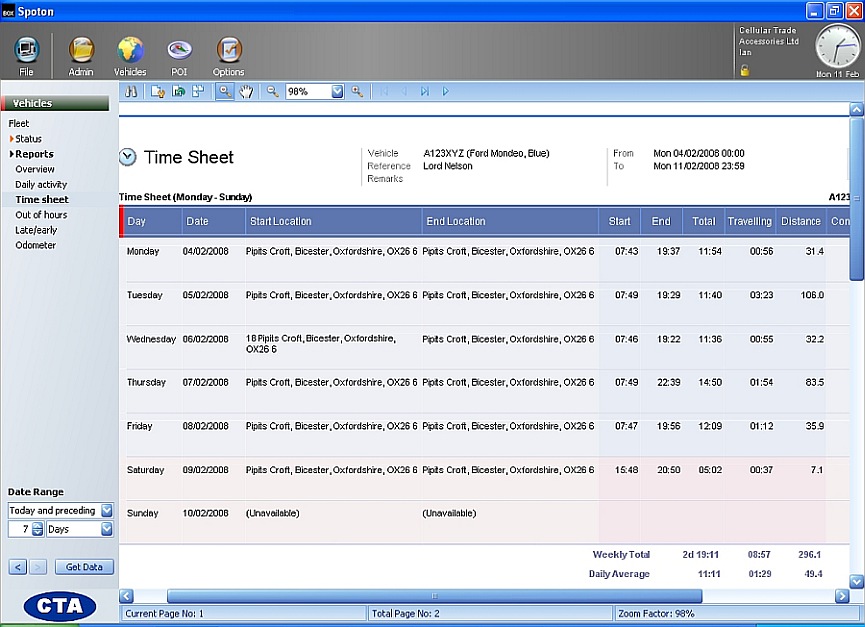865x627 pixels.
Task: Click the POI toolbar icon
Action: [x=179, y=52]
